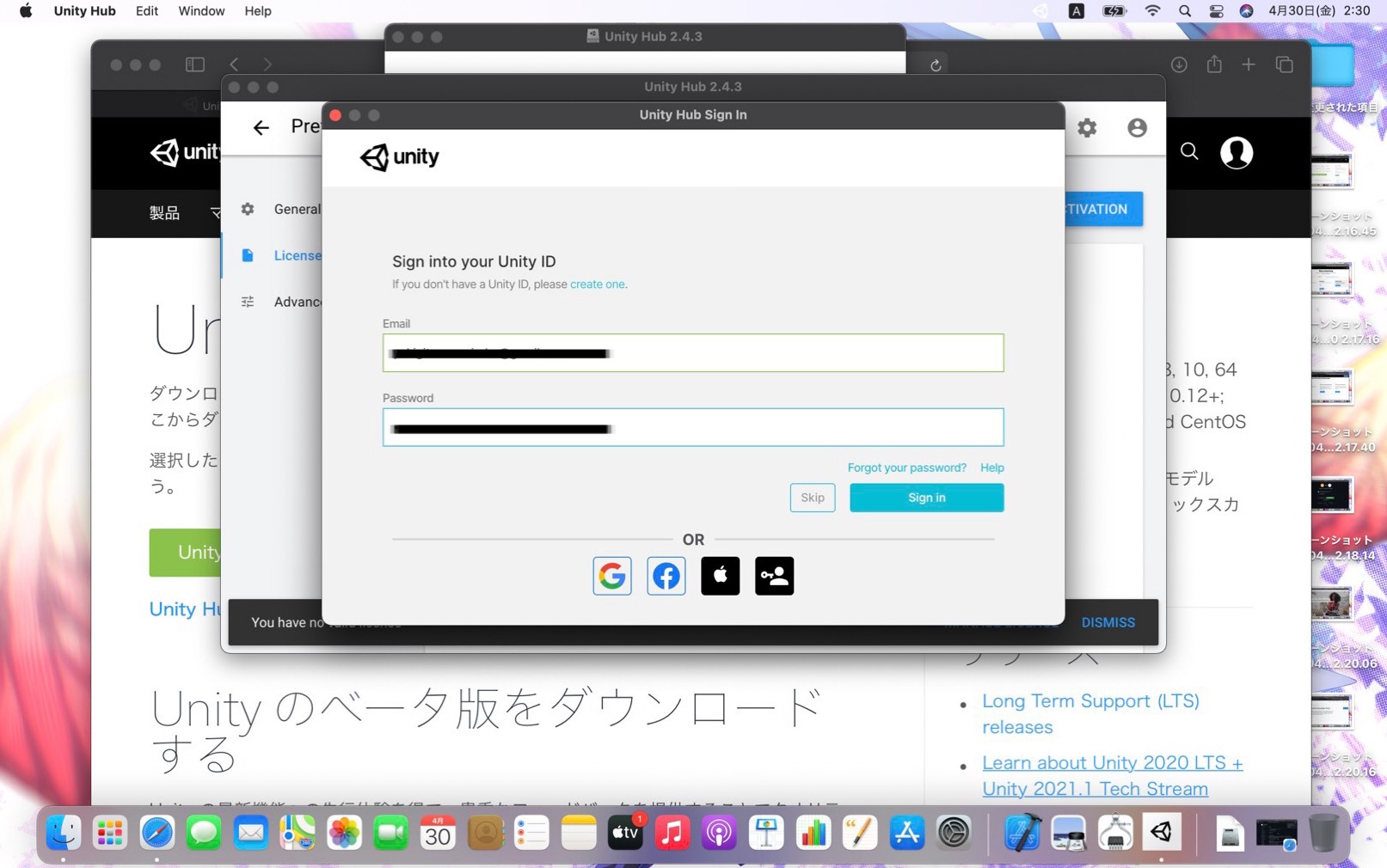Open Long Term Support (LTS) releases link

point(1090,714)
